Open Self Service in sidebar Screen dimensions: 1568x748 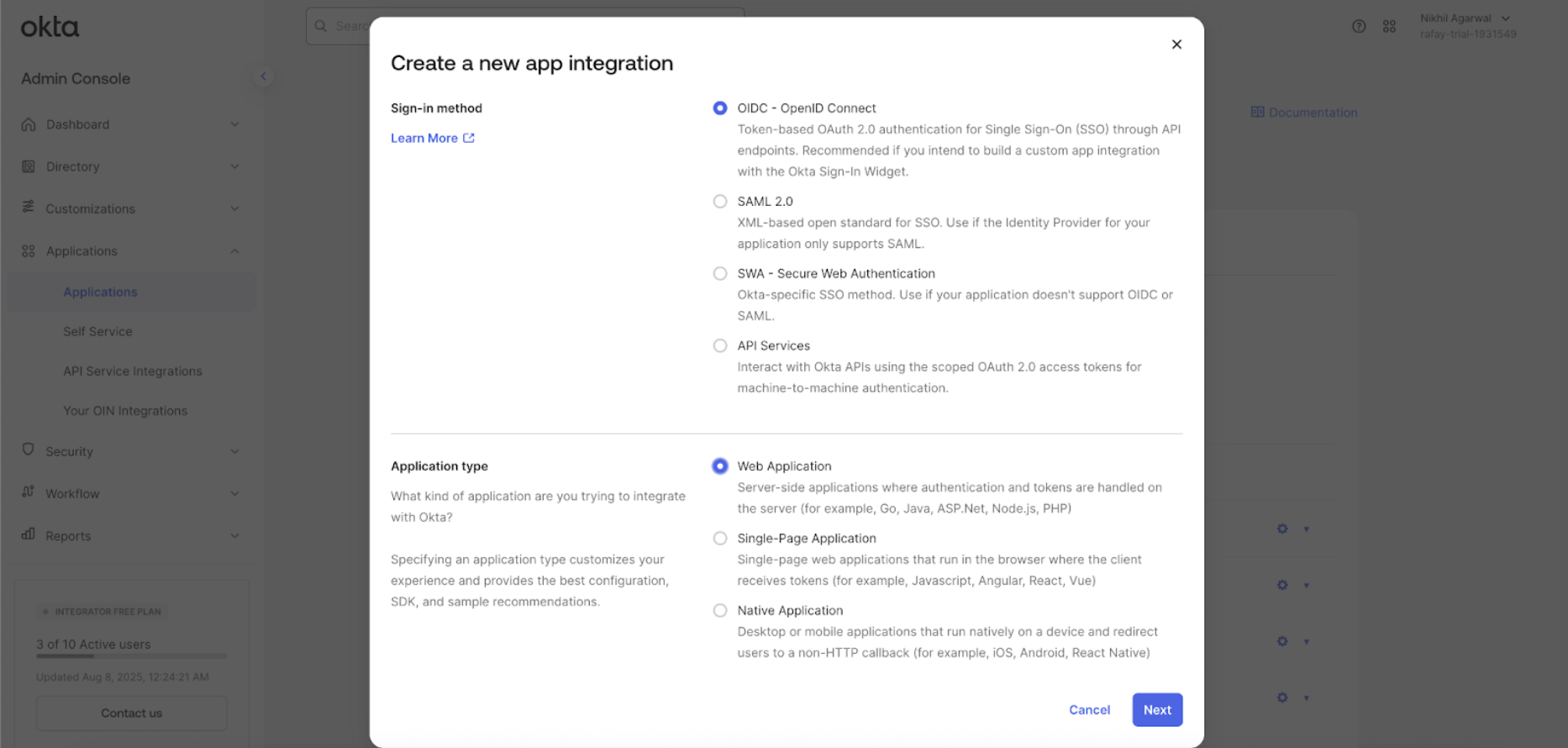pos(97,332)
